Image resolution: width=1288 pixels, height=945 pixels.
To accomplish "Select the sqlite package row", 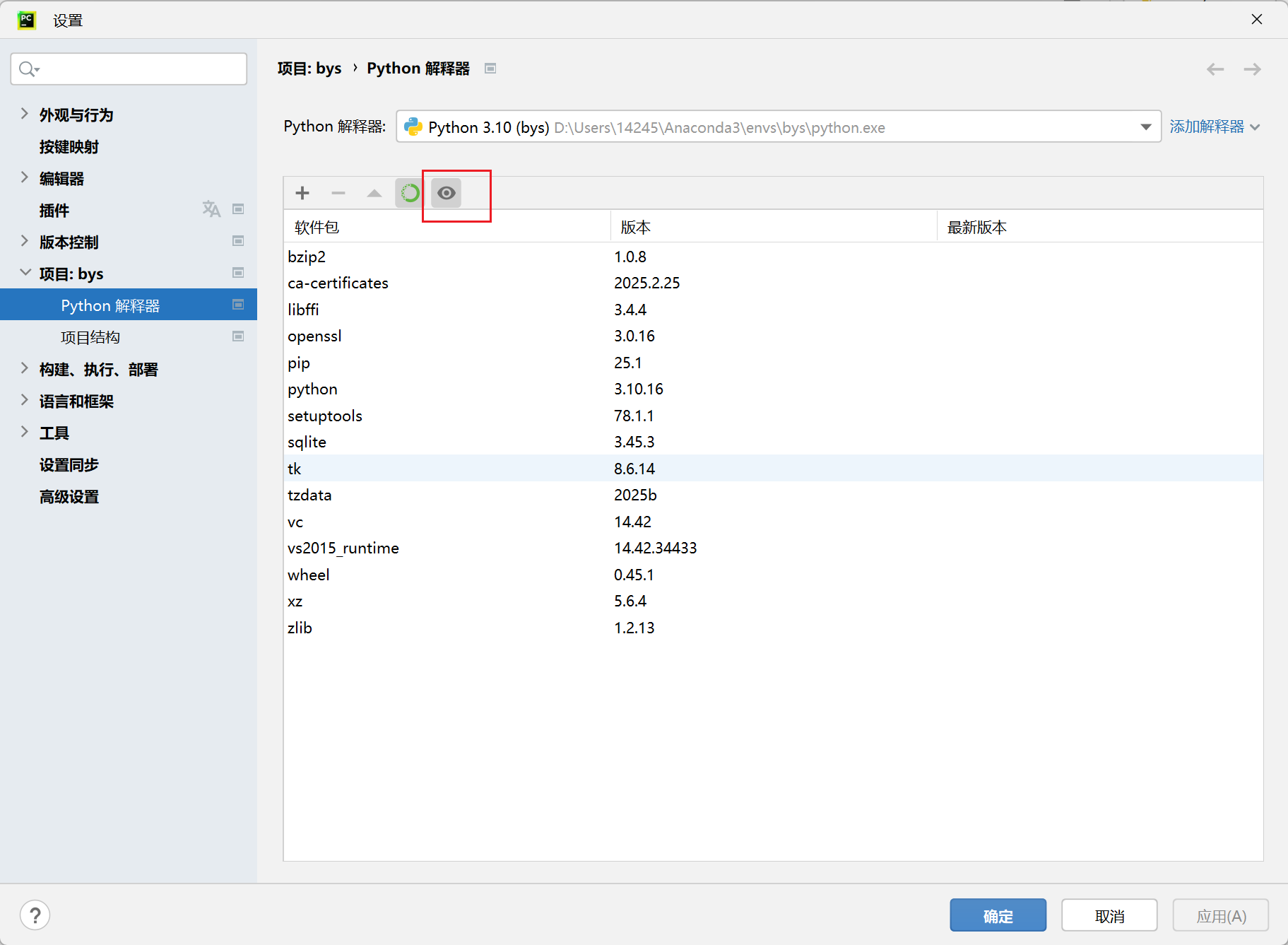I will [773, 442].
